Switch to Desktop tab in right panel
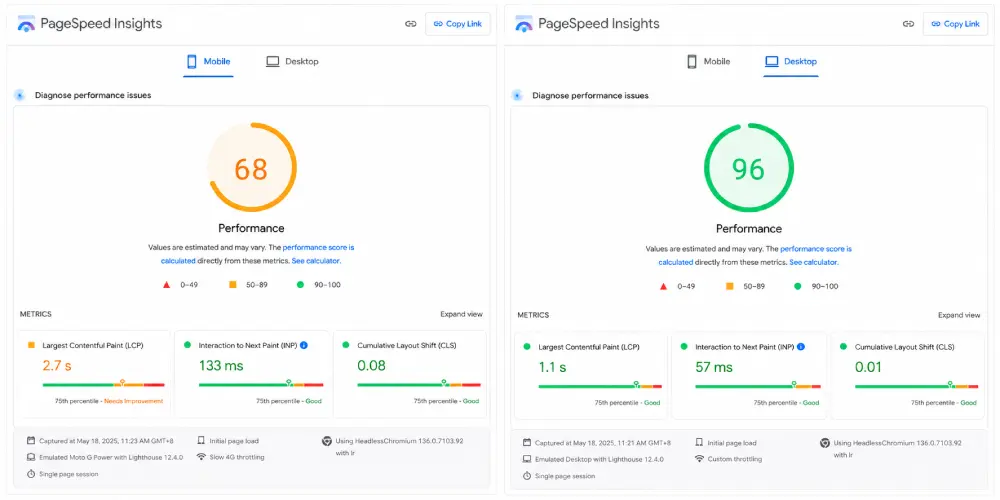1000x500 pixels. [x=791, y=62]
